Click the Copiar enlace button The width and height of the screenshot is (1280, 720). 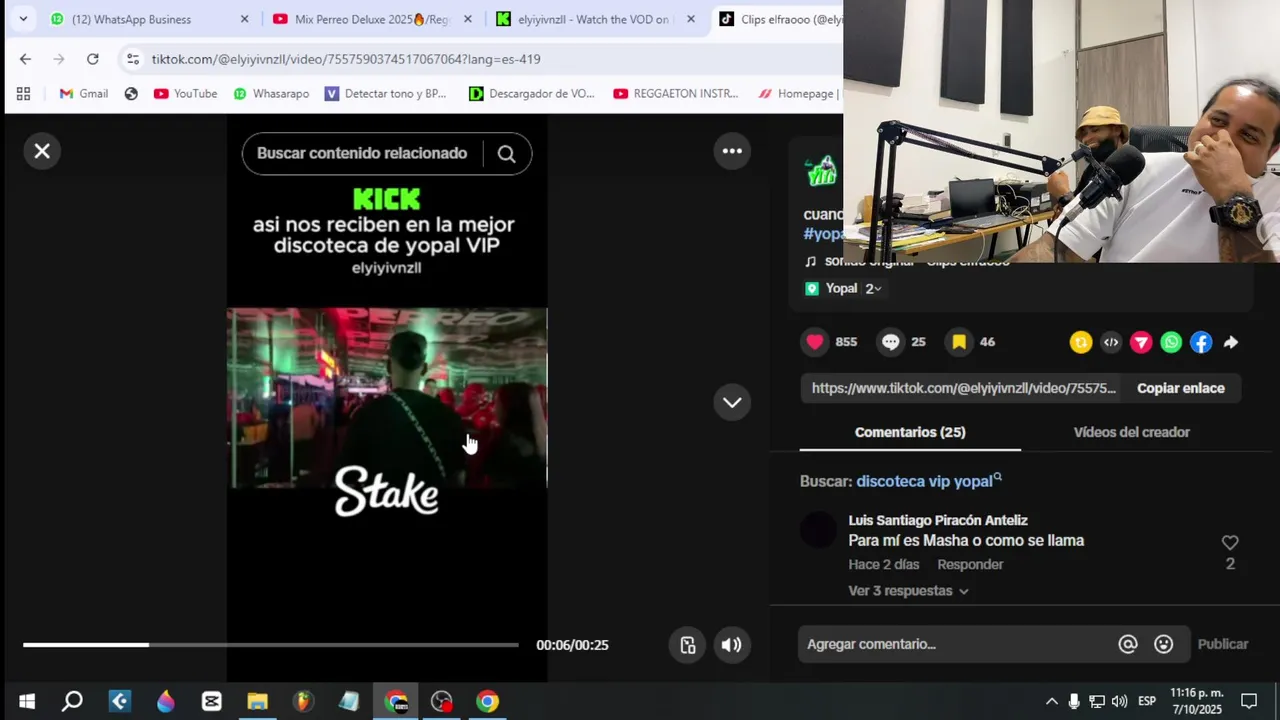tap(1180, 388)
